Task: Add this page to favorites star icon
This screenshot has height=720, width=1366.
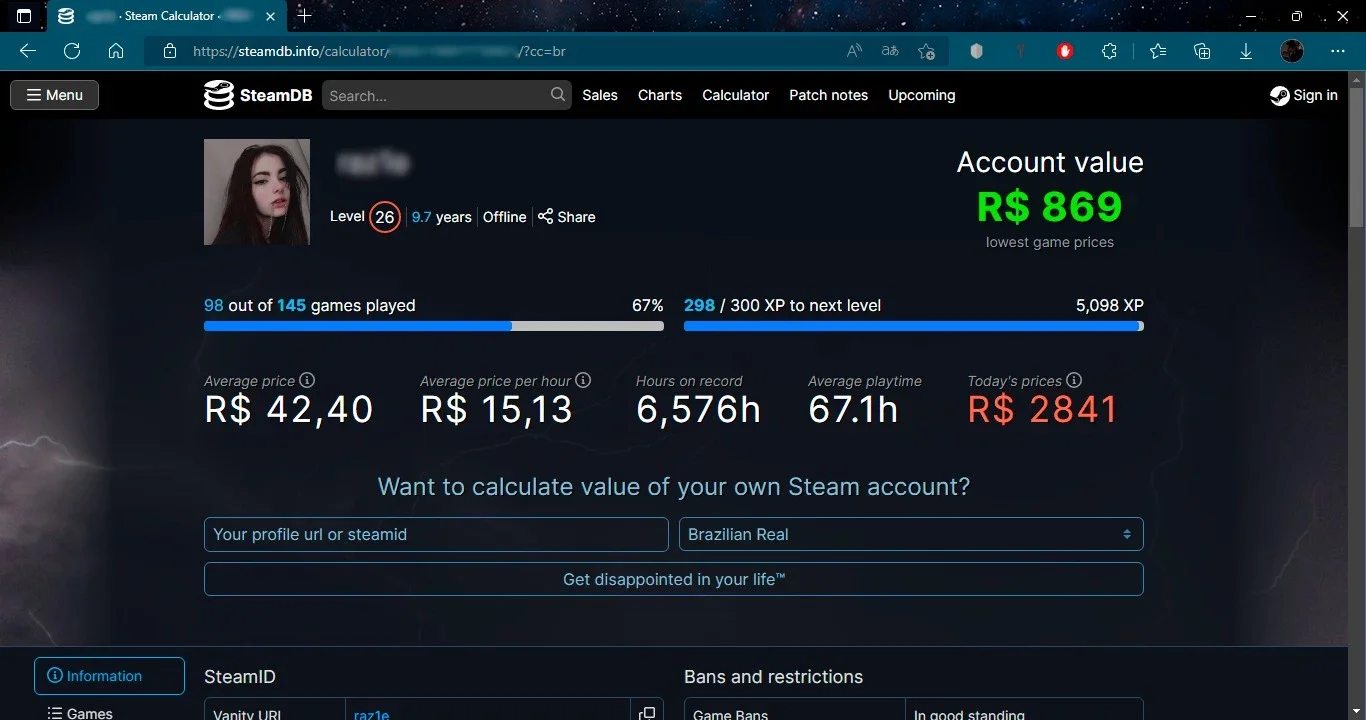Action: point(926,51)
